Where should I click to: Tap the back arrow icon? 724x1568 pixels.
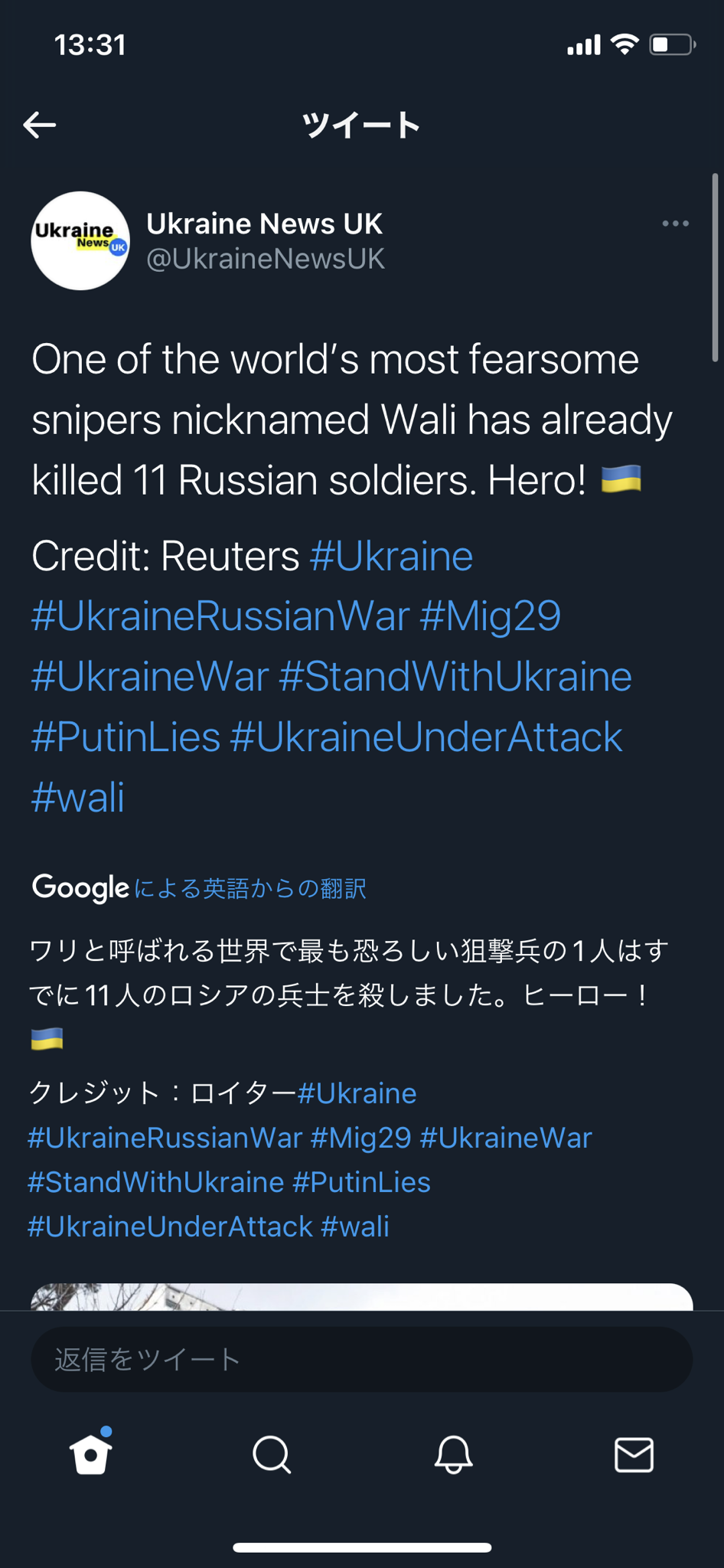40,125
